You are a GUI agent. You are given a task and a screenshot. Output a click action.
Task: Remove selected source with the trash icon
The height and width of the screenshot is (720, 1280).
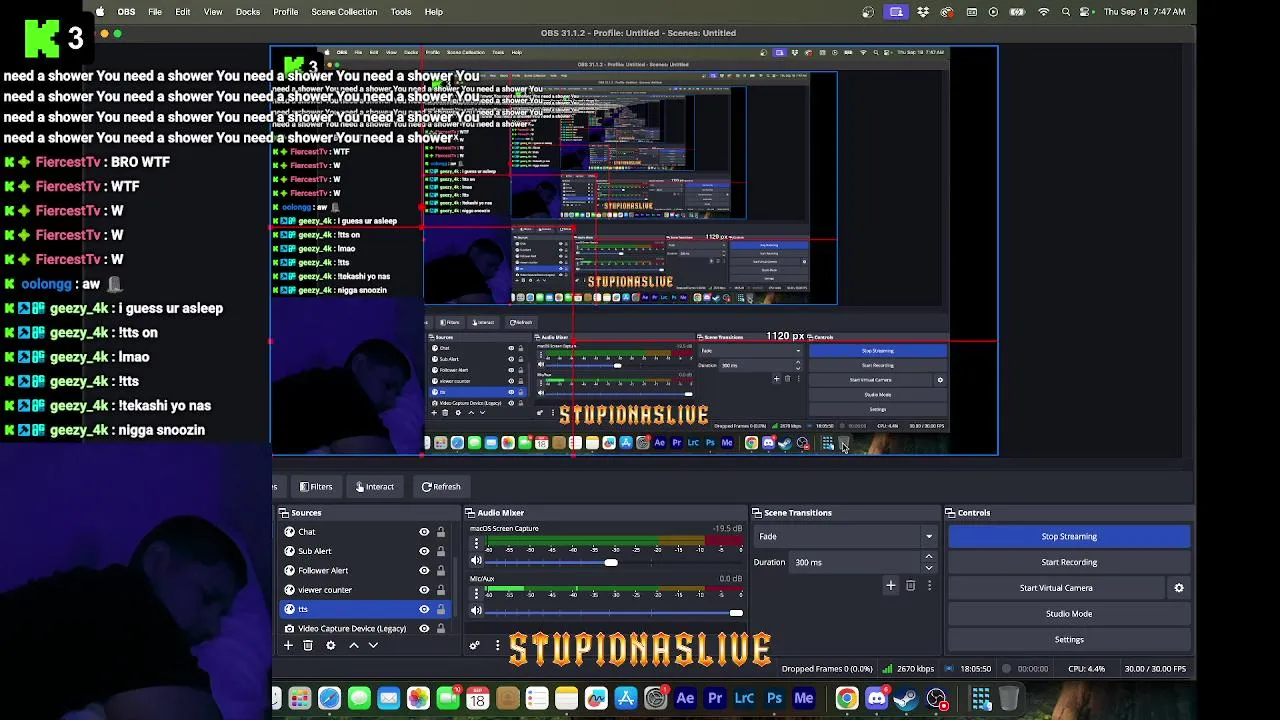point(308,646)
